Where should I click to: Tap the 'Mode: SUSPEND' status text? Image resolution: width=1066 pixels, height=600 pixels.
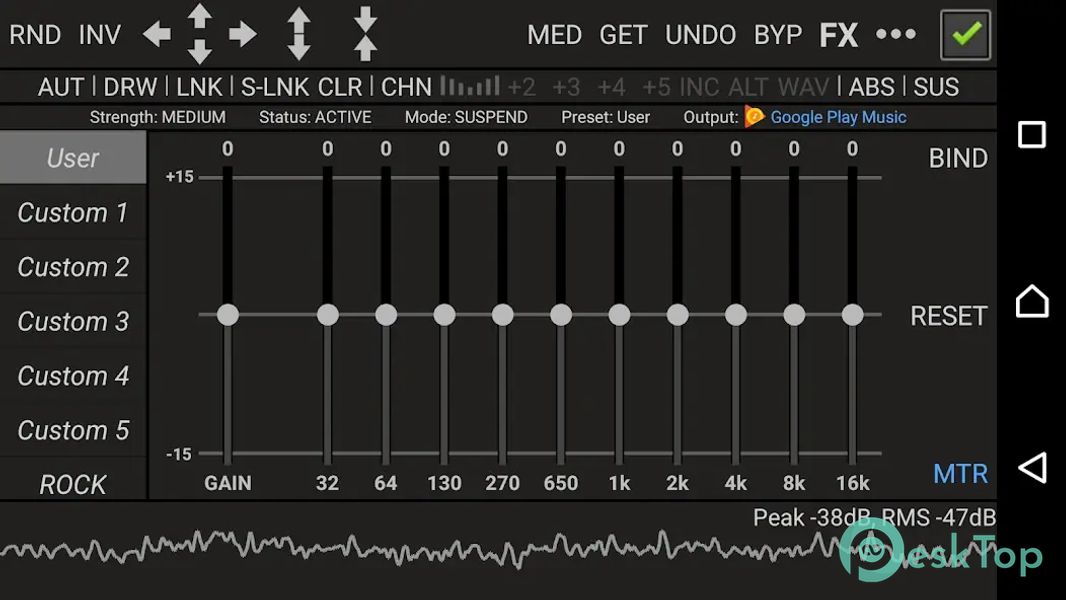point(466,118)
